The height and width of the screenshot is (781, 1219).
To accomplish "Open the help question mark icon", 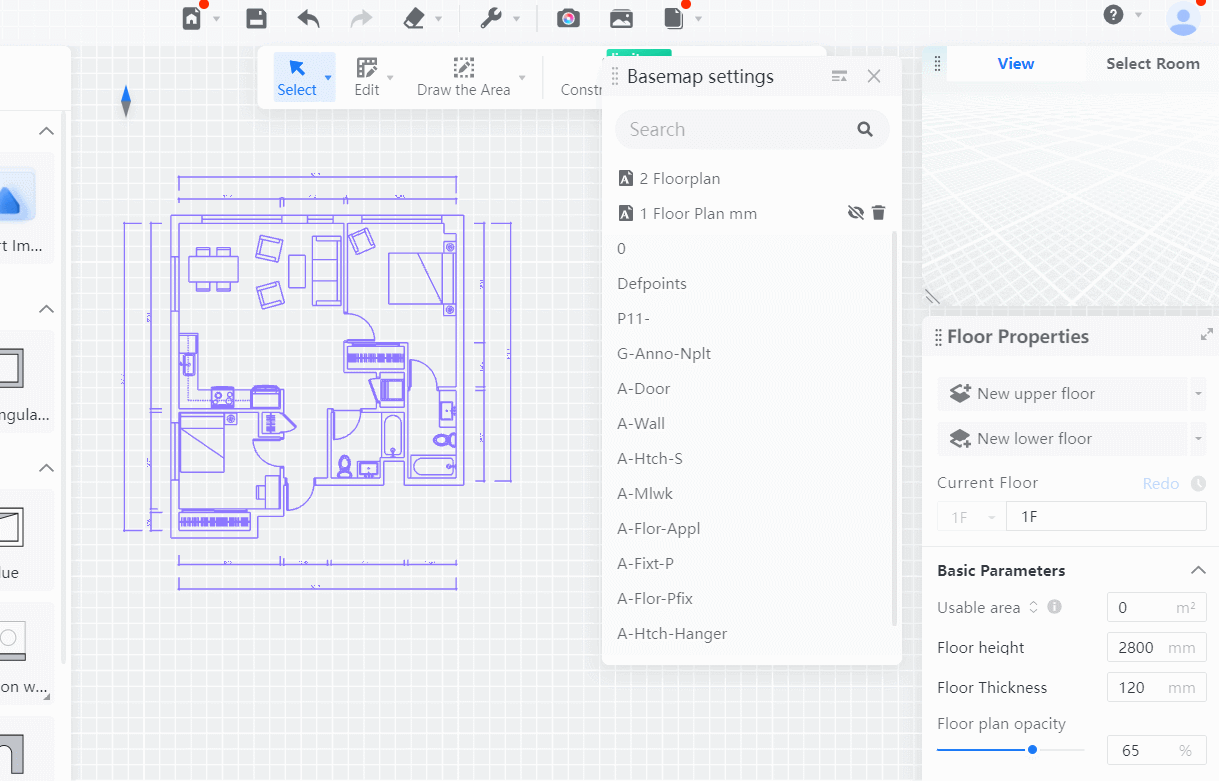I will tap(1113, 15).
